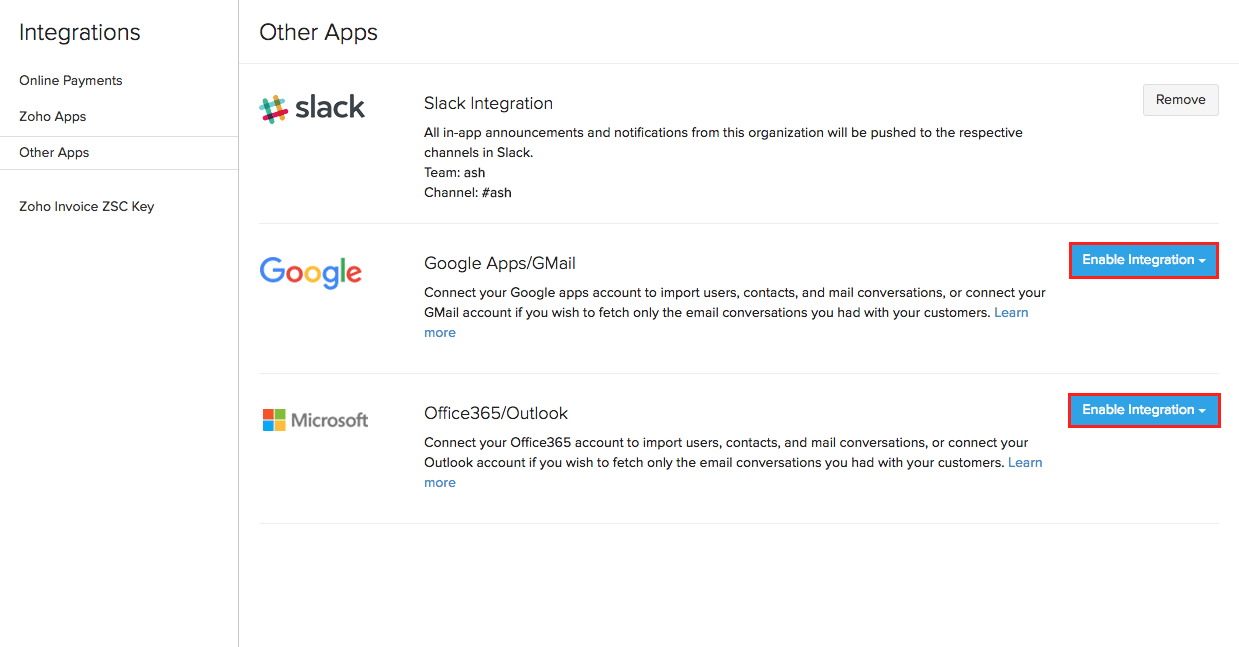
Task: Click Learn more link under Google Apps/GMail
Action: 1011,313
